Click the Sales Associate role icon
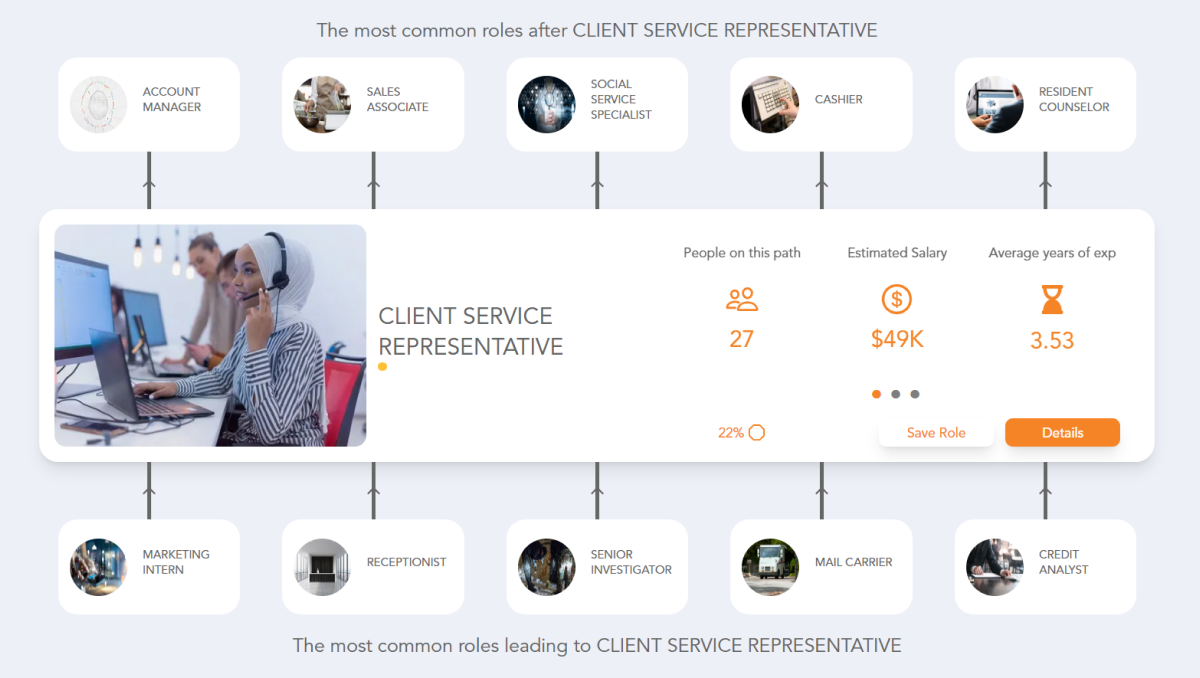Image resolution: width=1200 pixels, height=678 pixels. pos(322,104)
